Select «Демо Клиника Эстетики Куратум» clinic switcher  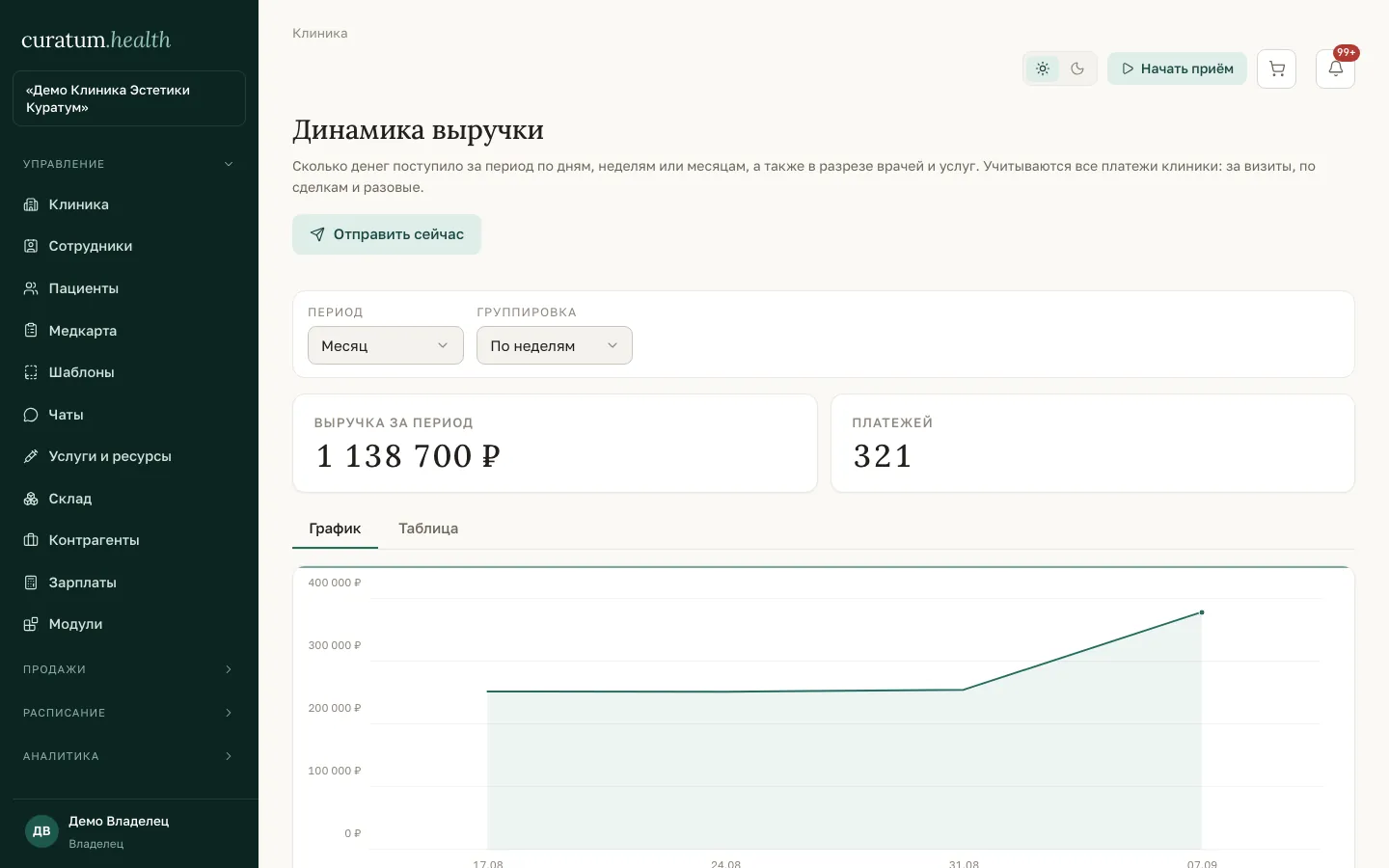[129, 98]
